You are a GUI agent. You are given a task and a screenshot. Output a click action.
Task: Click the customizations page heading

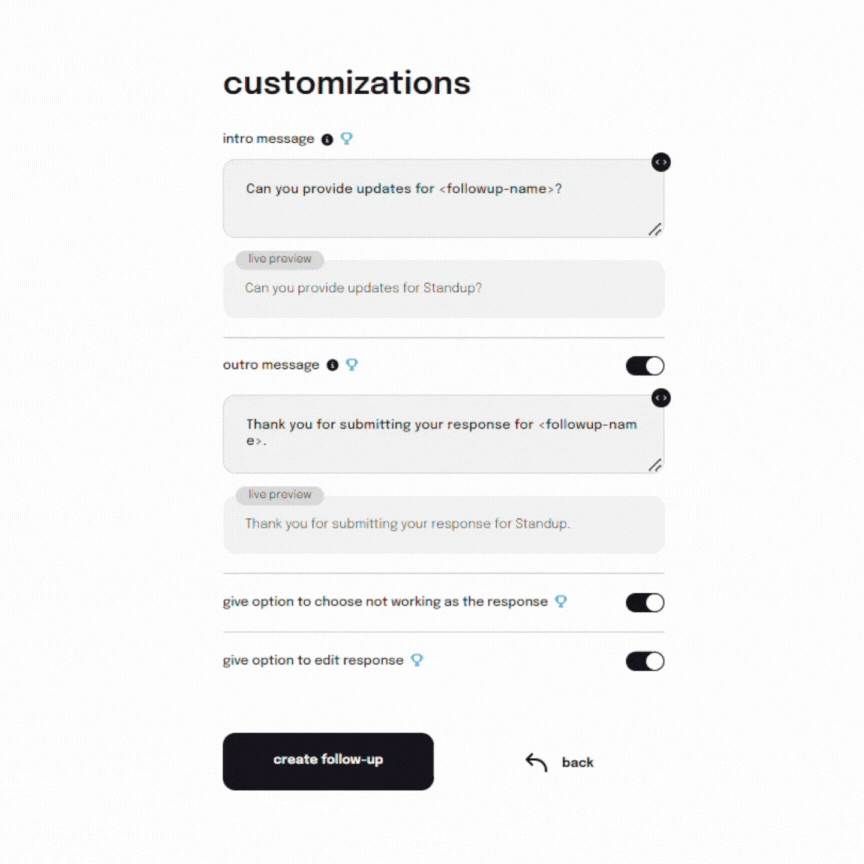click(x=346, y=82)
